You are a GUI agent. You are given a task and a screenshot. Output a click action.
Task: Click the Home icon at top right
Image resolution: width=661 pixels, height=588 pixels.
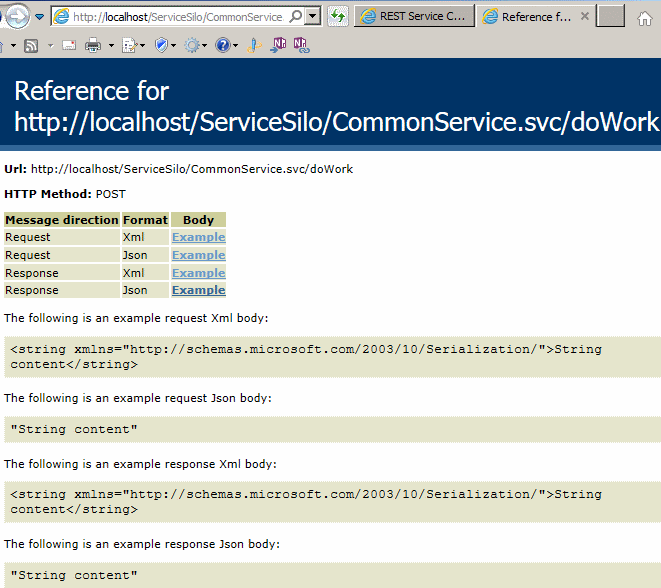(x=645, y=18)
